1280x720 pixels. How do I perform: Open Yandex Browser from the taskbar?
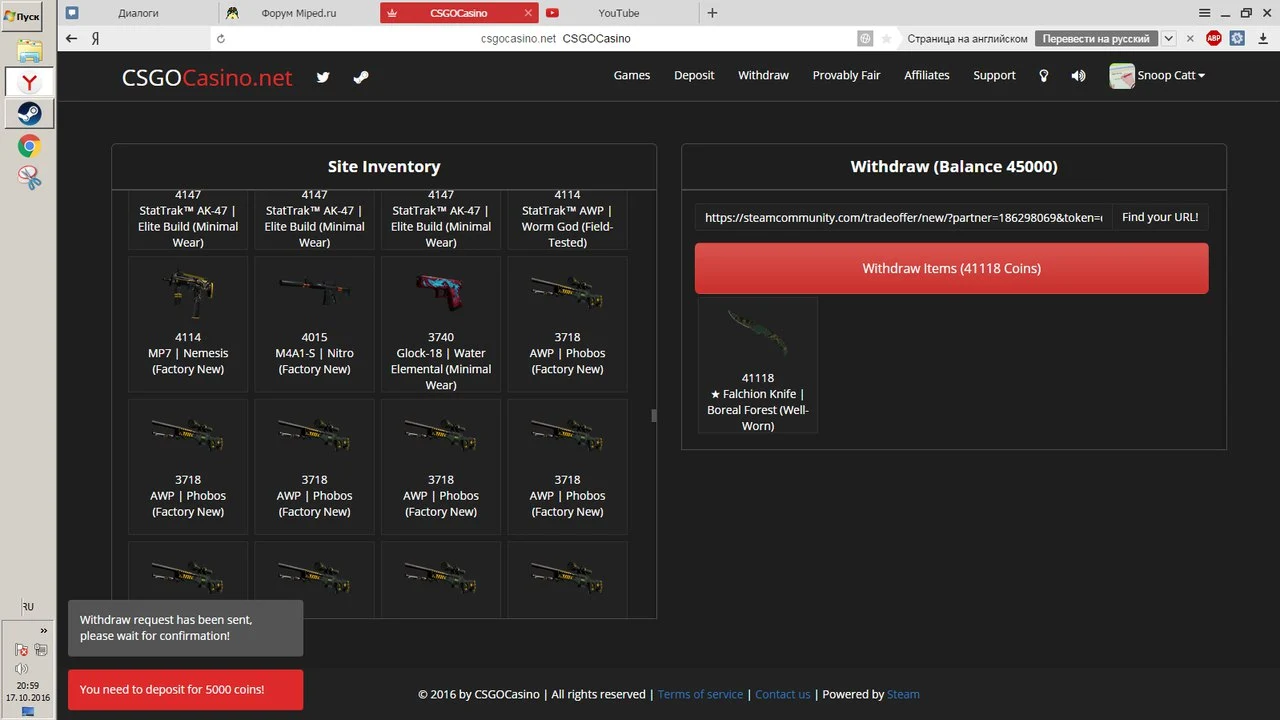(29, 82)
